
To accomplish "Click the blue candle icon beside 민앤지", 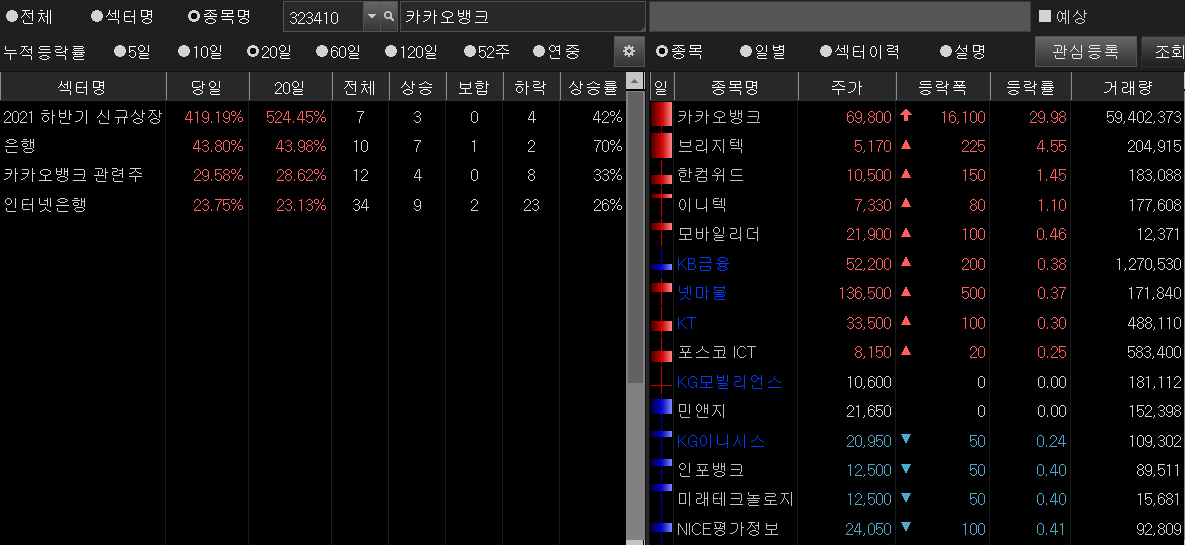I will click(x=661, y=407).
